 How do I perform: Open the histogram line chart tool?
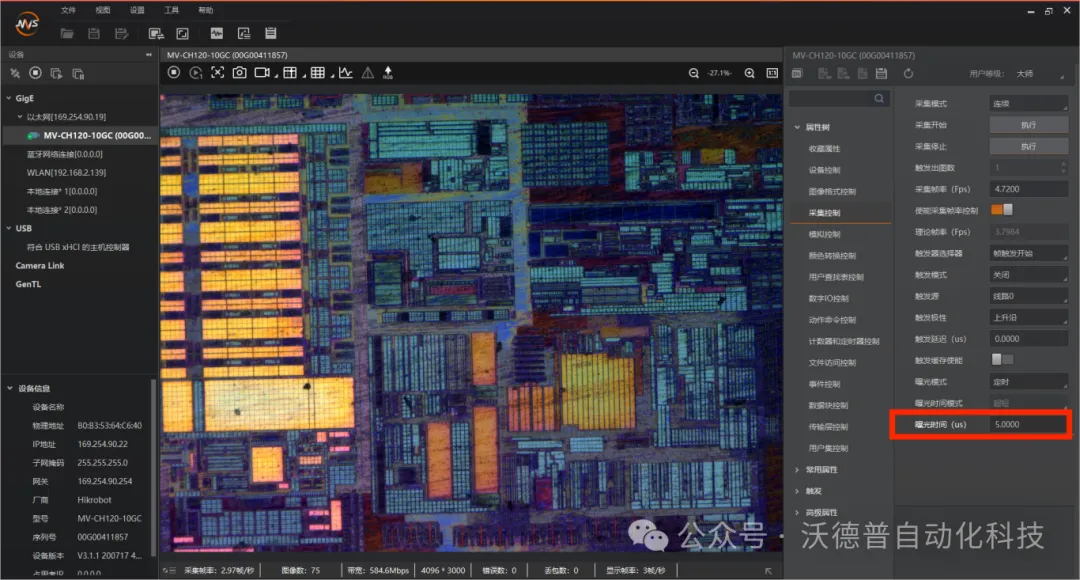[x=345, y=73]
